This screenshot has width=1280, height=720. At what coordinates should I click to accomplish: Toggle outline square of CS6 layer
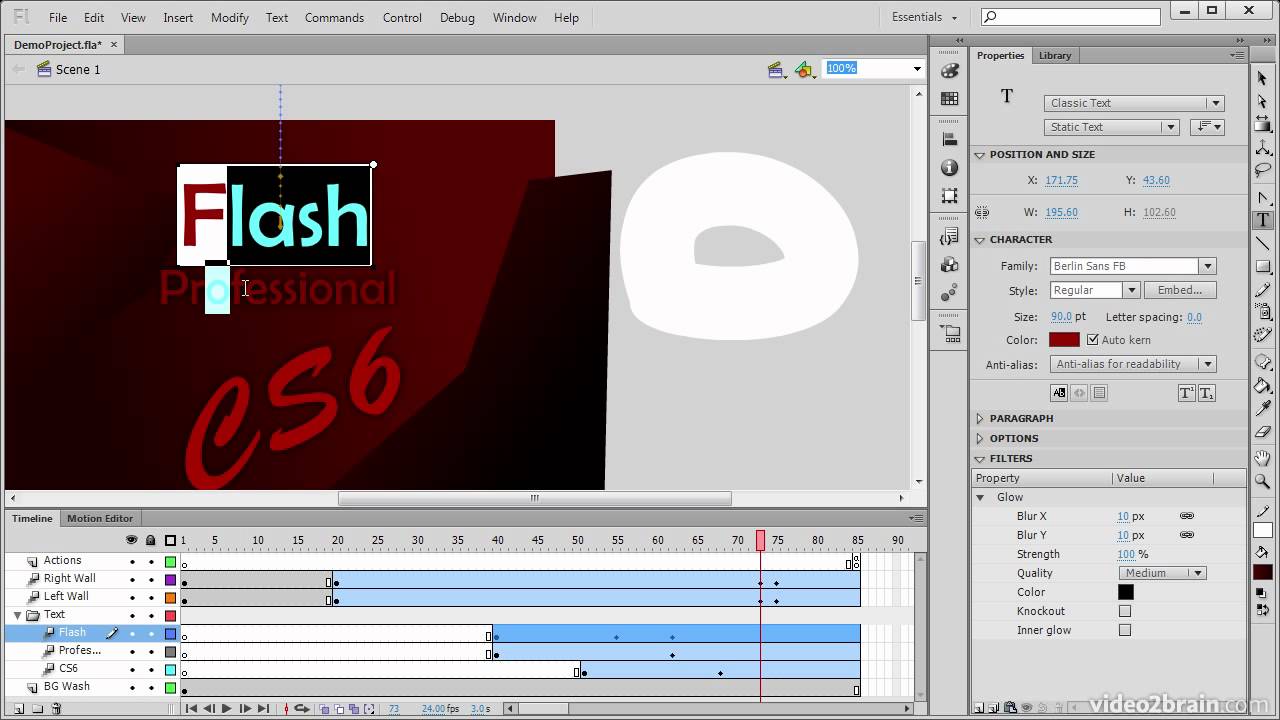pos(170,669)
